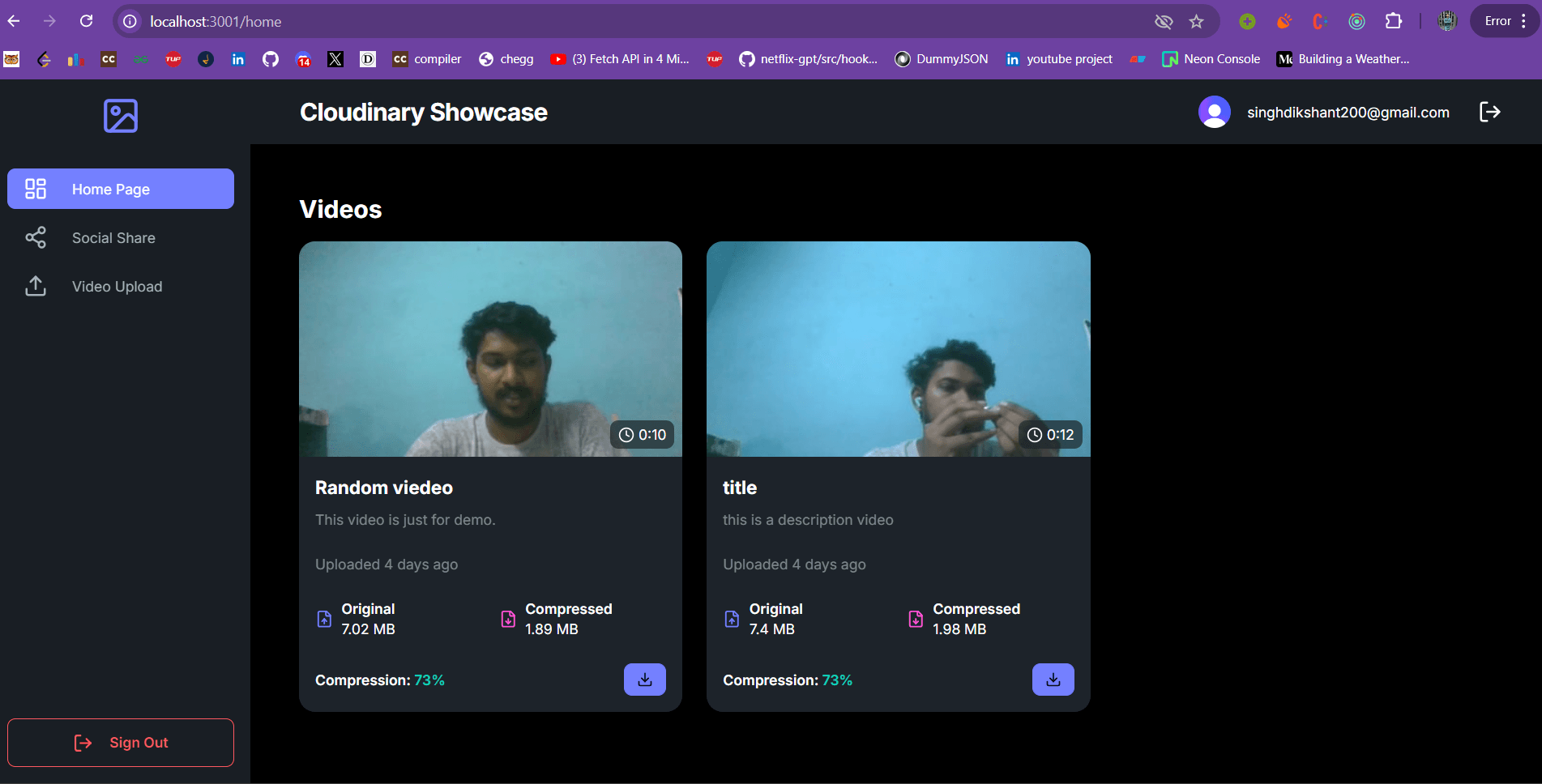Click the upload icon for Video Upload
The width and height of the screenshot is (1542, 784).
pyautogui.click(x=36, y=286)
